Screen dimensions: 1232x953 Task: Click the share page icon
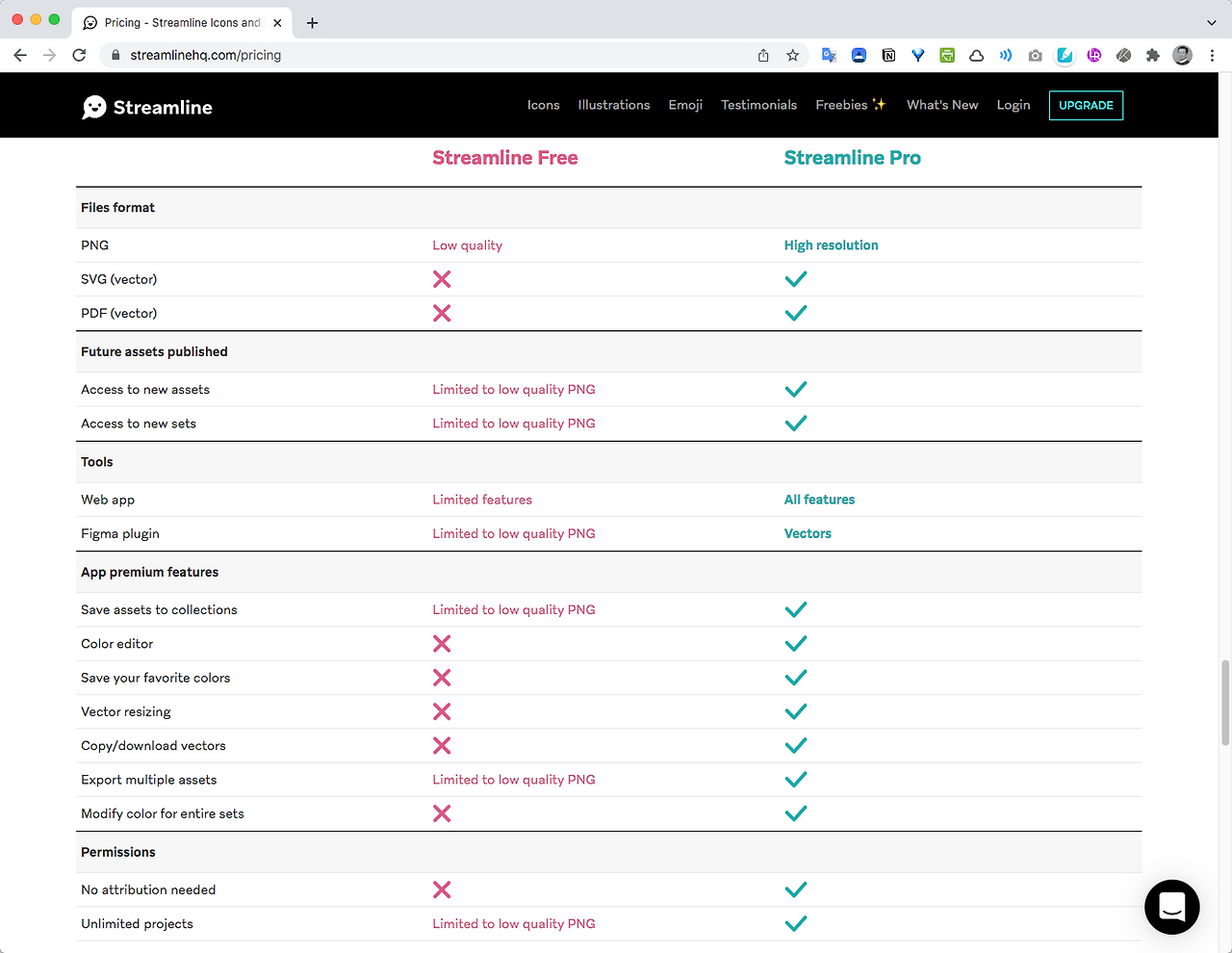(x=763, y=56)
